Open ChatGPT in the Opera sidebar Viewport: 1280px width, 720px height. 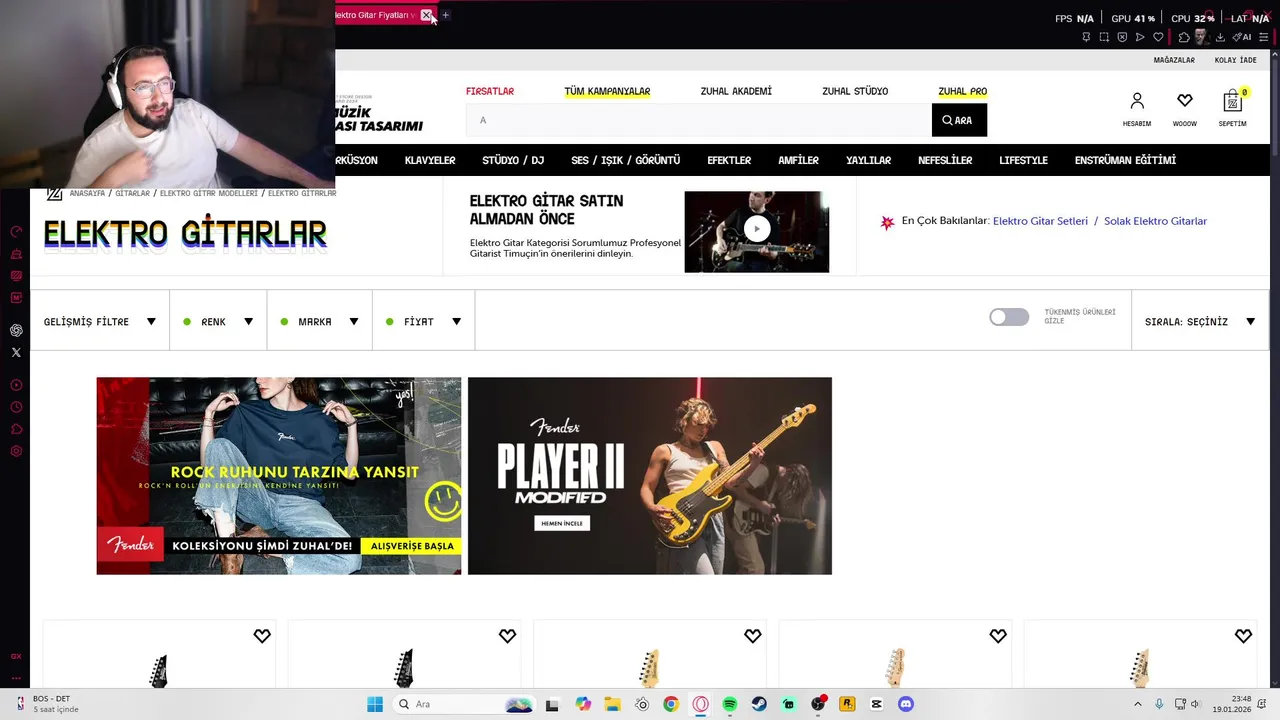click(x=16, y=330)
